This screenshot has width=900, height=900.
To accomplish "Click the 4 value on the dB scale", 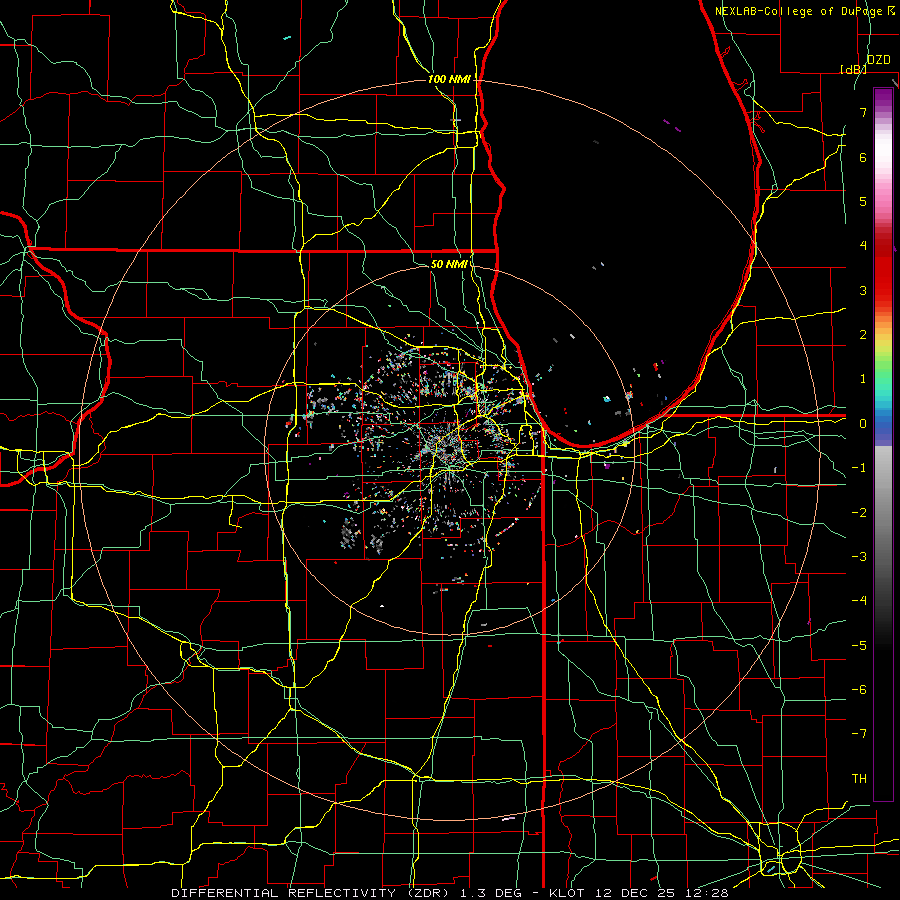I will pyautogui.click(x=863, y=246).
